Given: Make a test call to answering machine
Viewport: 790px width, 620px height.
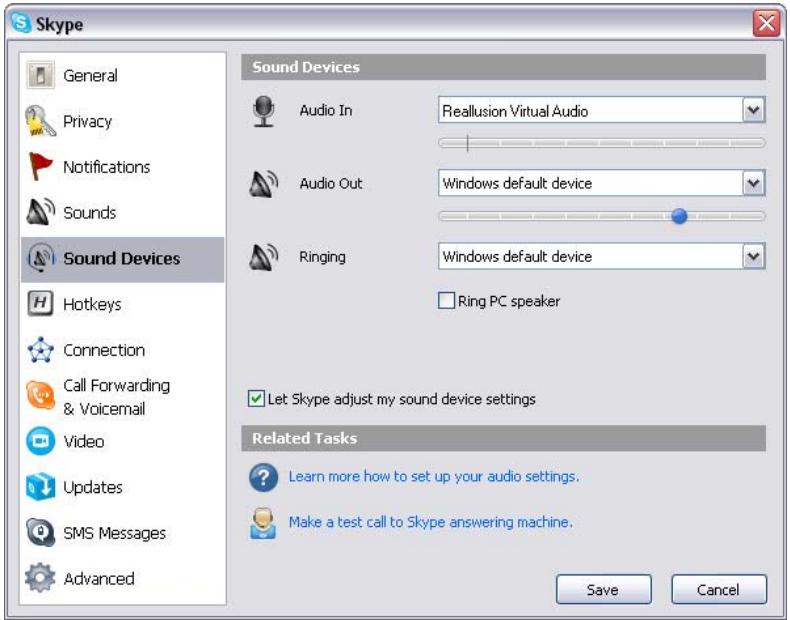Looking at the screenshot, I should coord(431,522).
